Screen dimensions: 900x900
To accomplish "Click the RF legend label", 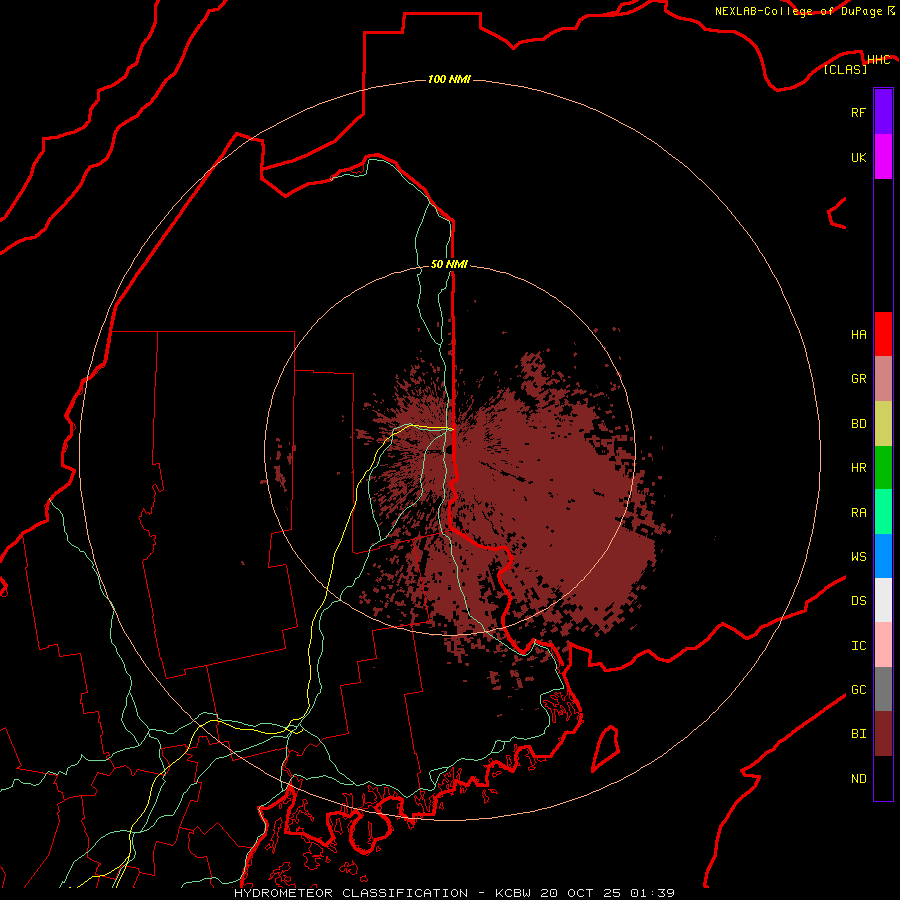I will [858, 112].
